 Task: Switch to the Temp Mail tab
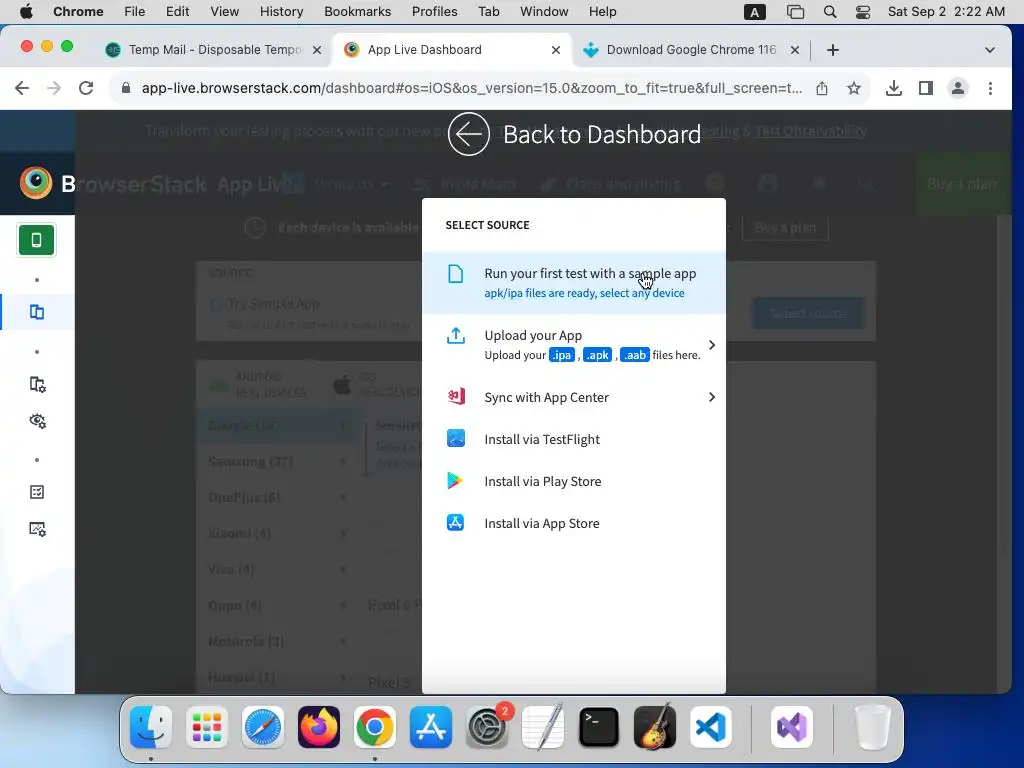[214, 50]
